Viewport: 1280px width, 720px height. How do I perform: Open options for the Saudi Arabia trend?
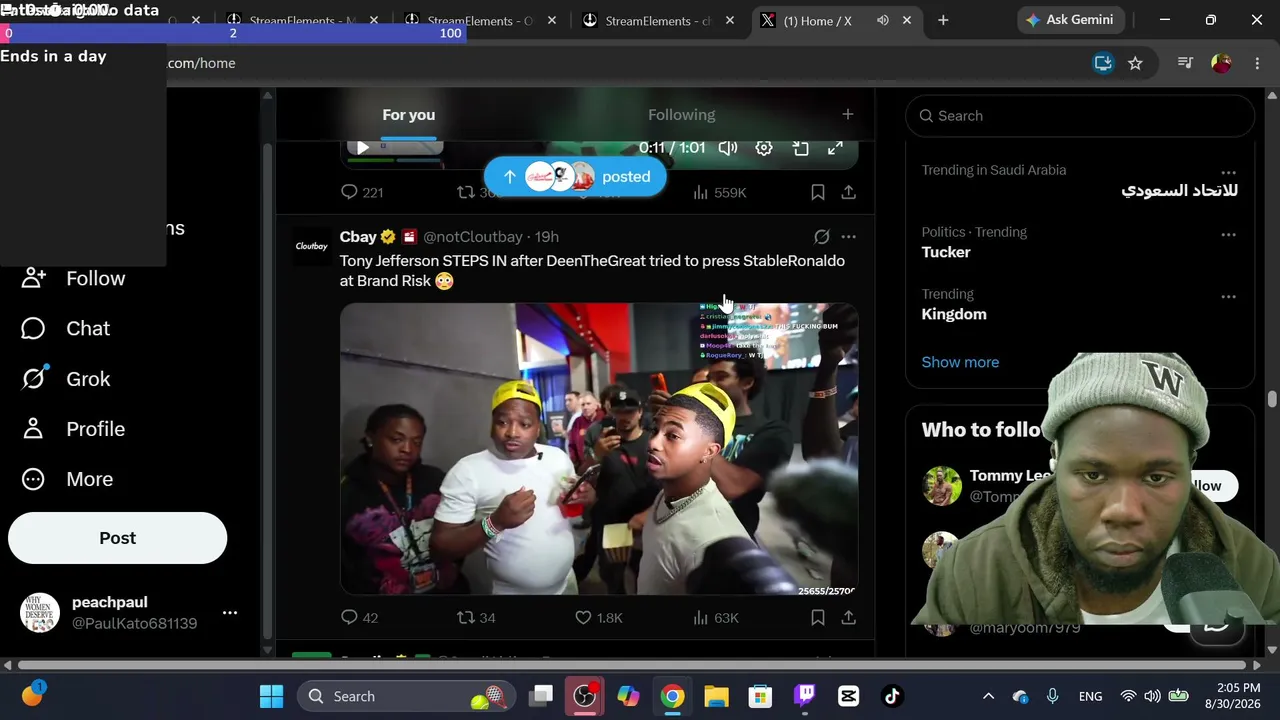point(1229,172)
